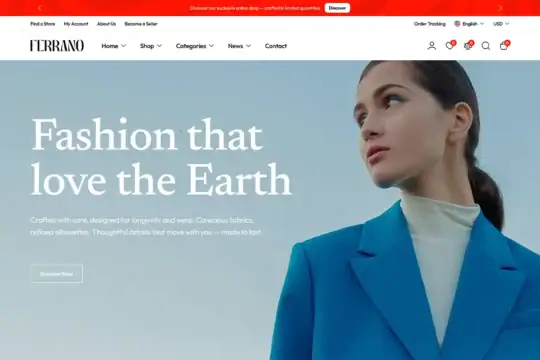540x360 pixels.
Task: Open the wishlist heart icon
Action: click(449, 45)
